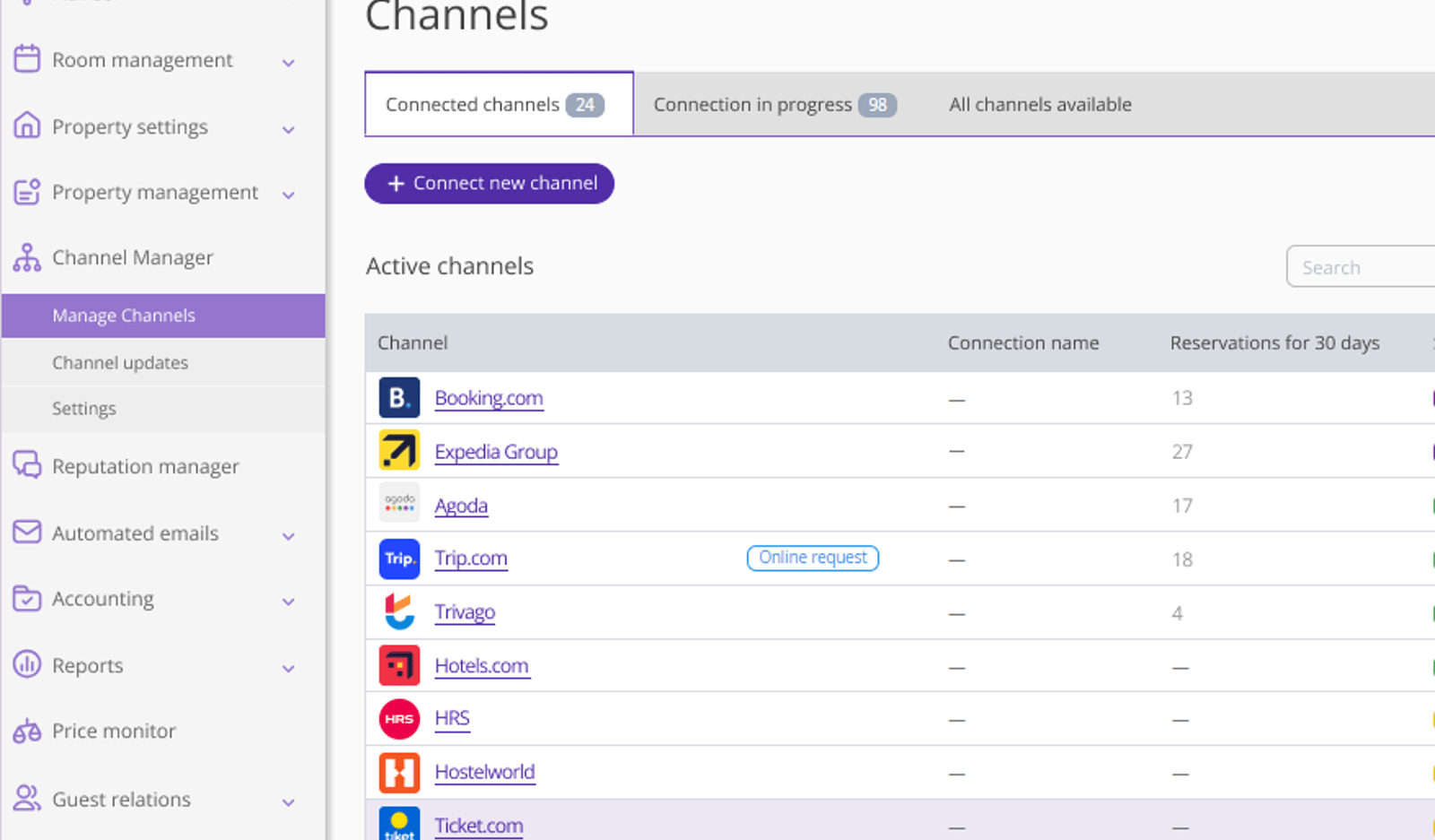The height and width of the screenshot is (840, 1435).
Task: Select Manage Channels in sidebar
Action: [x=163, y=316]
